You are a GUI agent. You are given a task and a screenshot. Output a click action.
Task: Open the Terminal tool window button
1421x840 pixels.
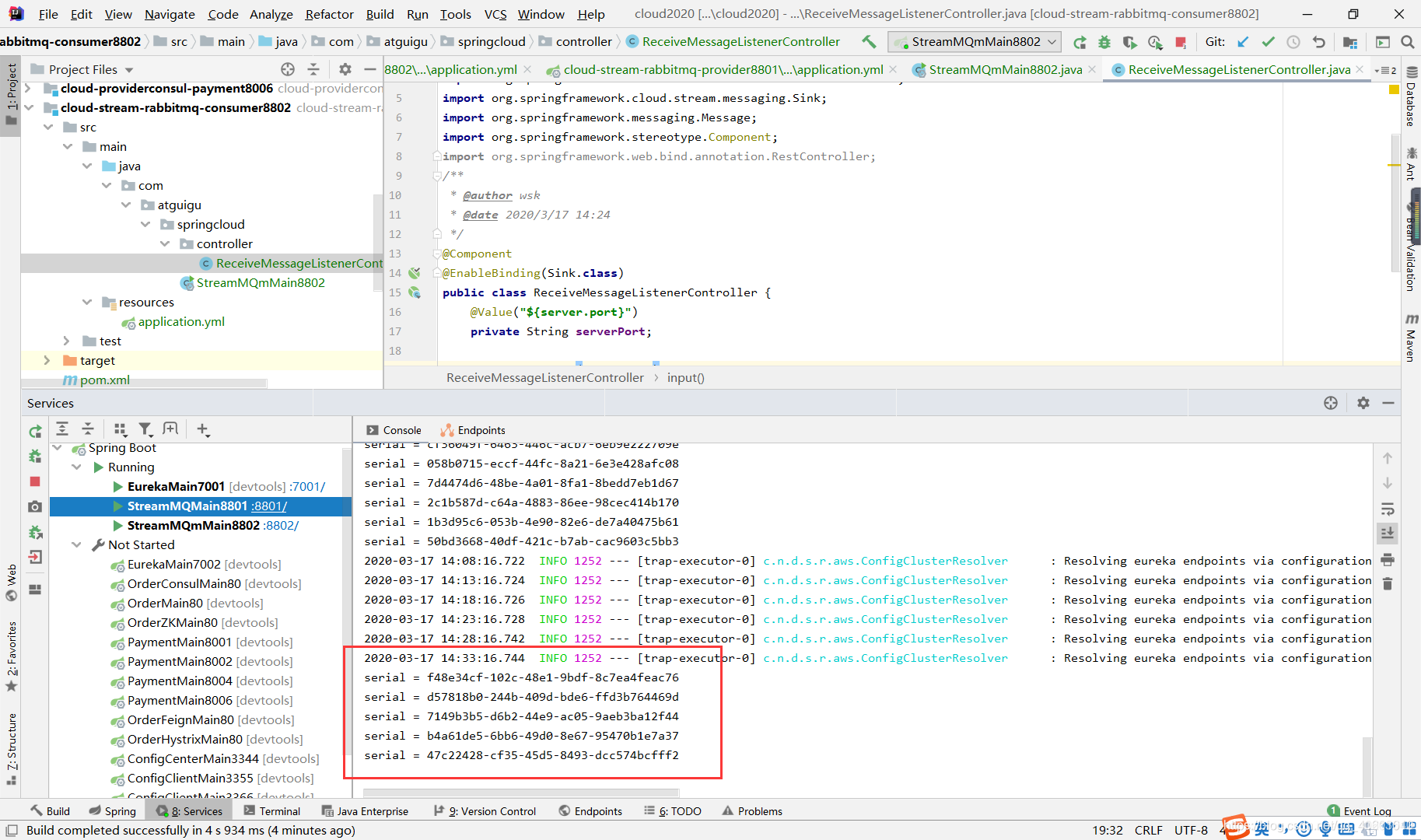(x=272, y=811)
